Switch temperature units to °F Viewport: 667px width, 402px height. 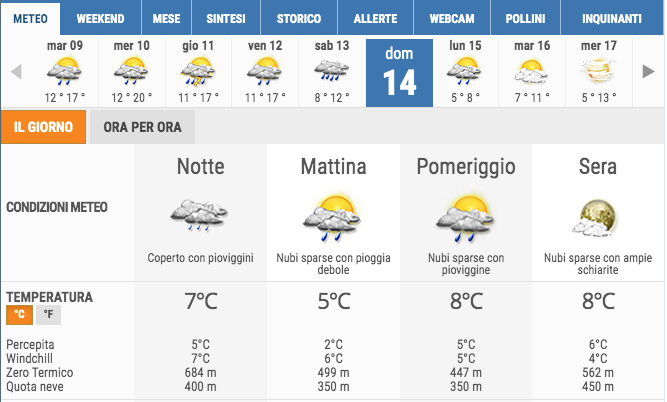coord(48,315)
